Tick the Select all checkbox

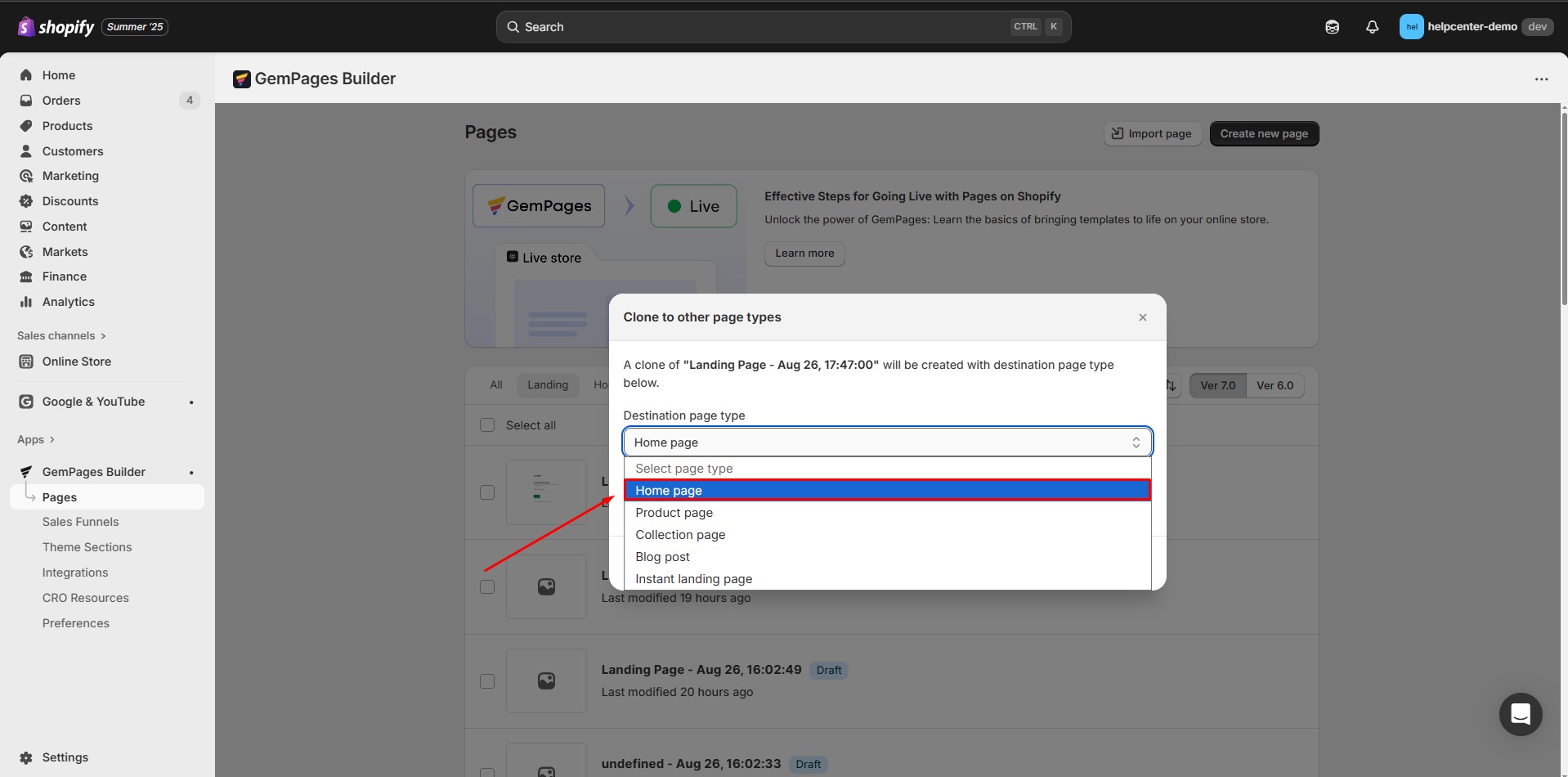point(487,425)
